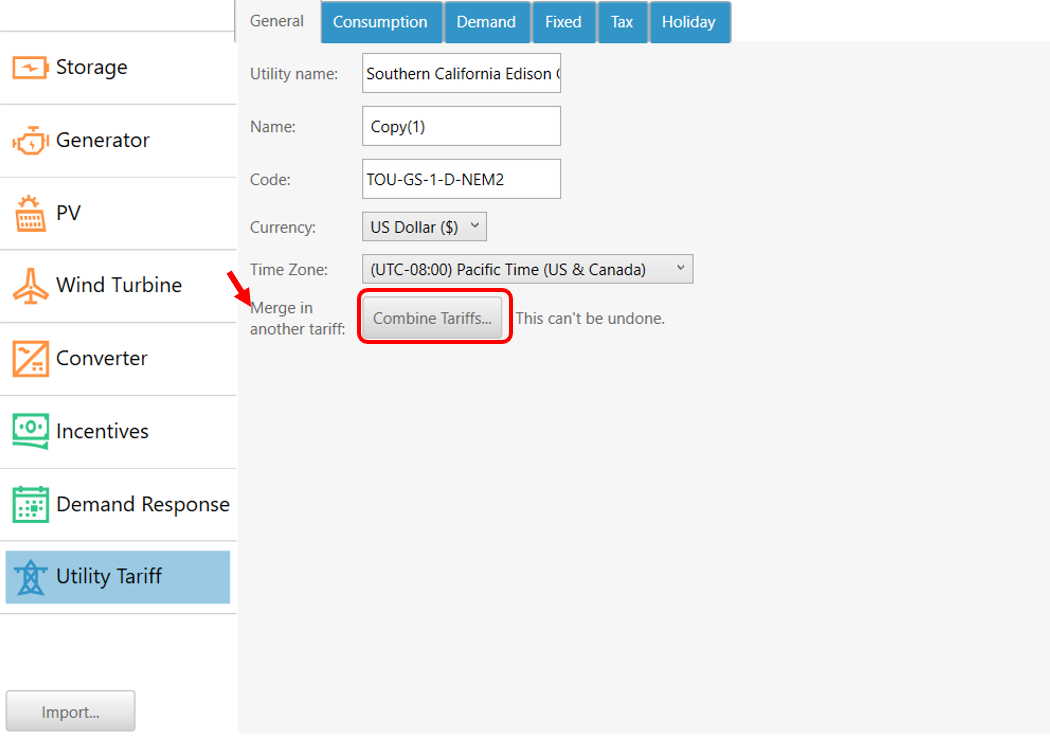Focus the Name field containing Copy(1)
1050x737 pixels.
point(461,127)
